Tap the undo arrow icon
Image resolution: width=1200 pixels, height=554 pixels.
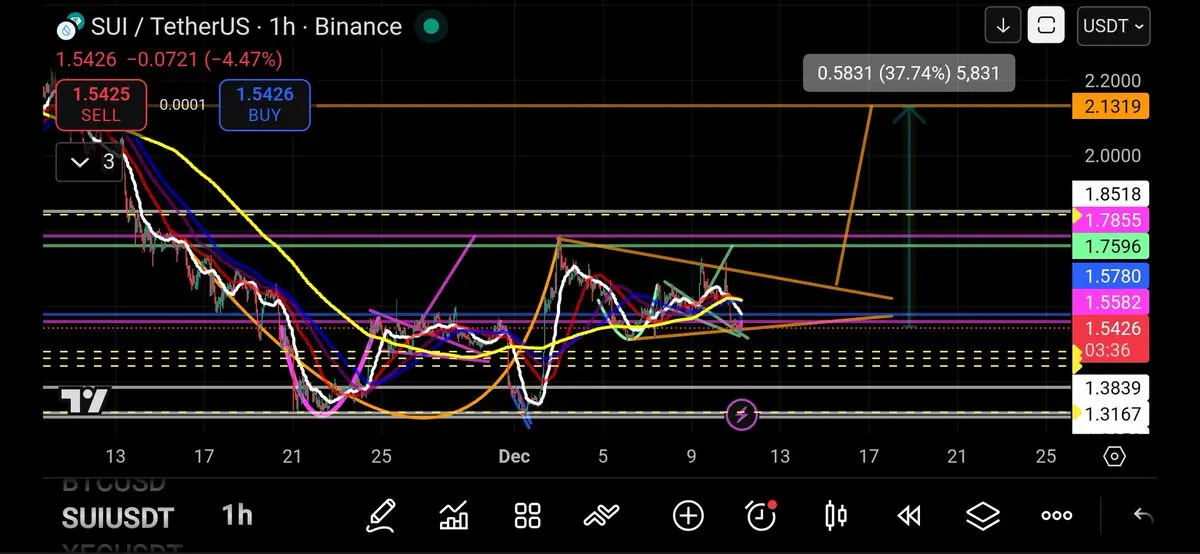1143,516
